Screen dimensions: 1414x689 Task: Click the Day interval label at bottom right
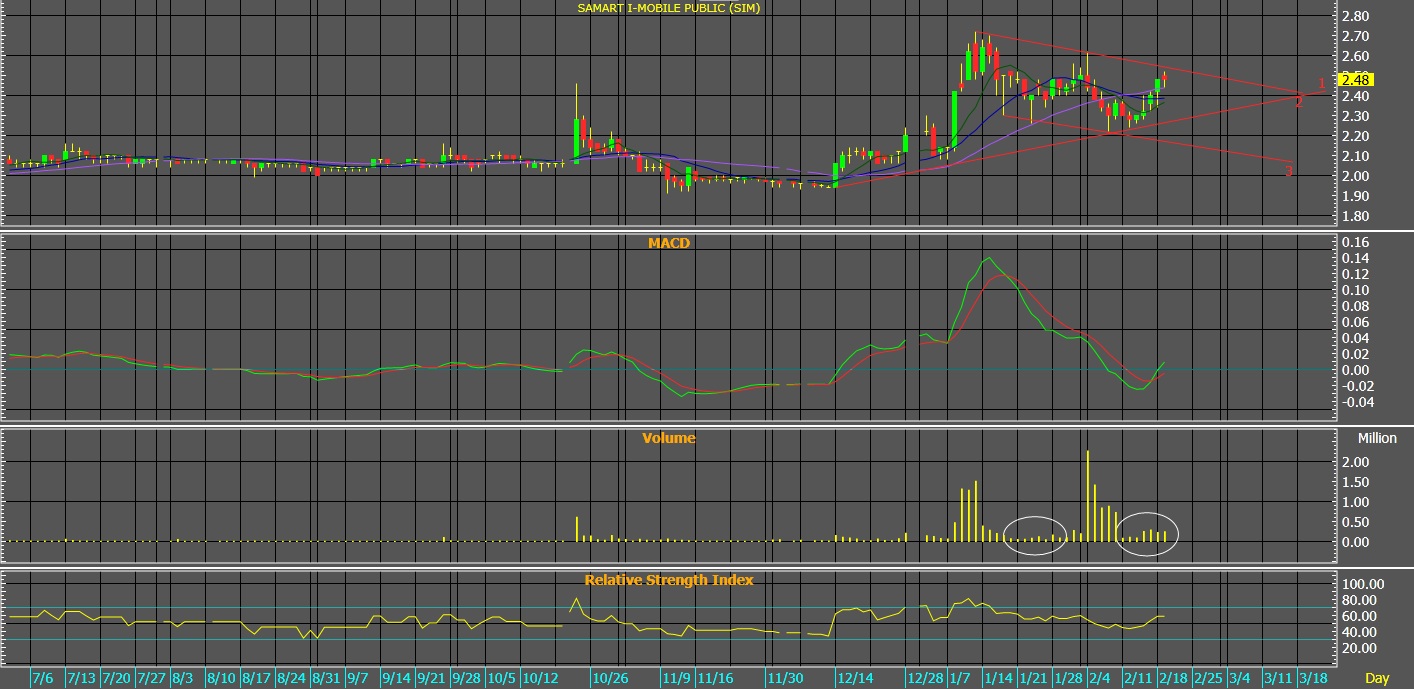pos(1377,679)
